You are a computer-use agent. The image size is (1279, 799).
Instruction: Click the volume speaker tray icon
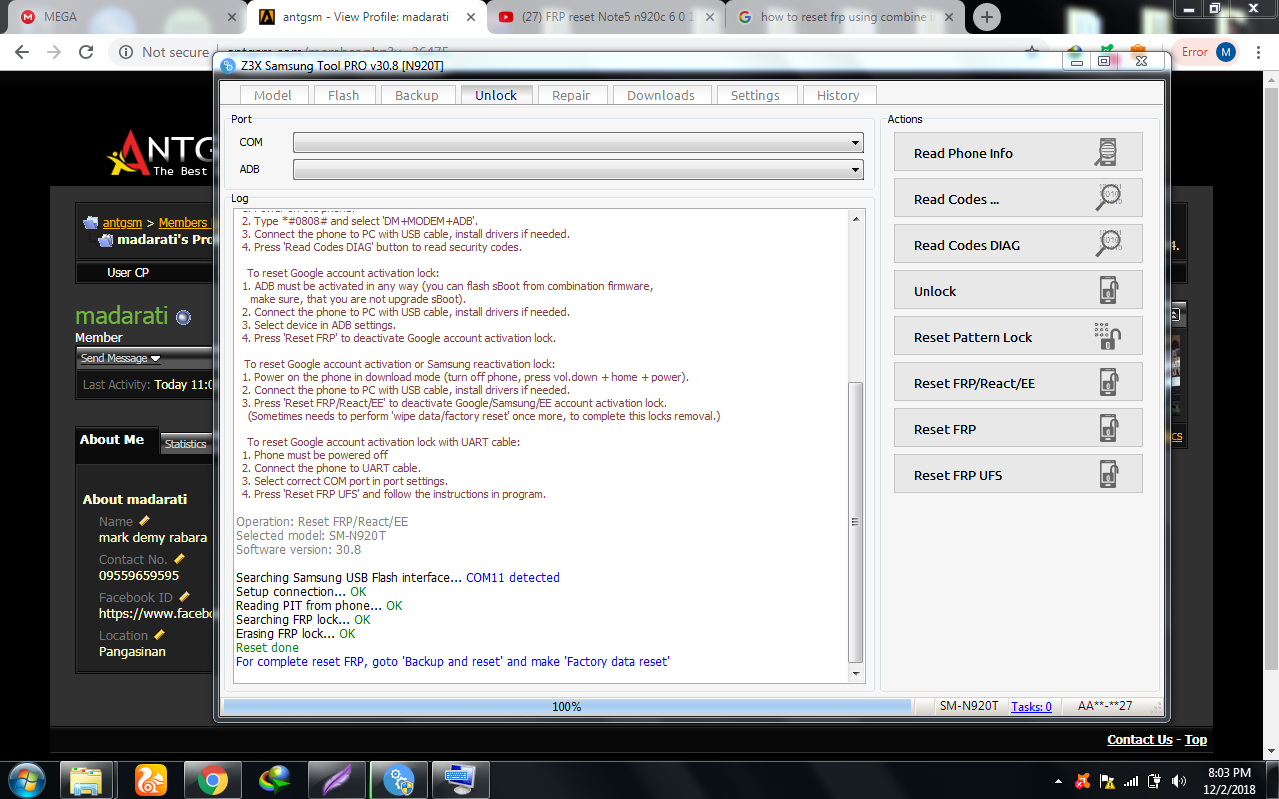pyautogui.click(x=1179, y=781)
